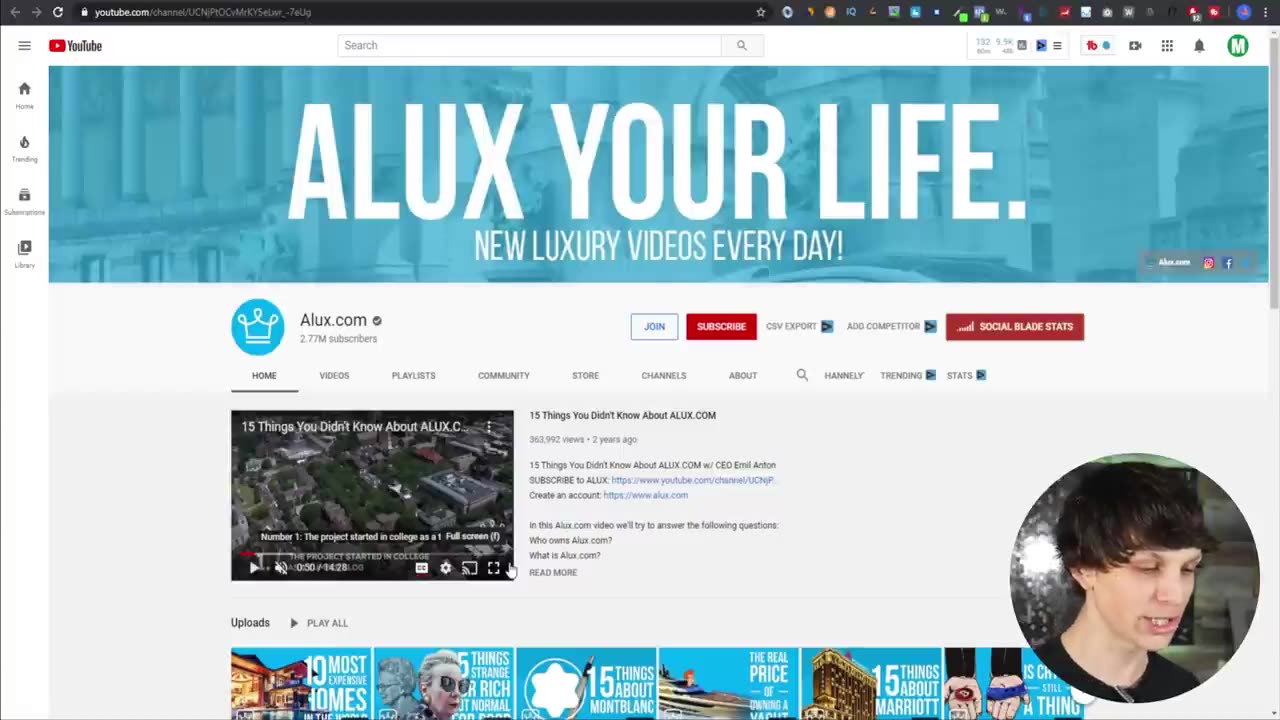
Task: Open the 15 Things About Montblanc thumbnail
Action: pyautogui.click(x=586, y=684)
